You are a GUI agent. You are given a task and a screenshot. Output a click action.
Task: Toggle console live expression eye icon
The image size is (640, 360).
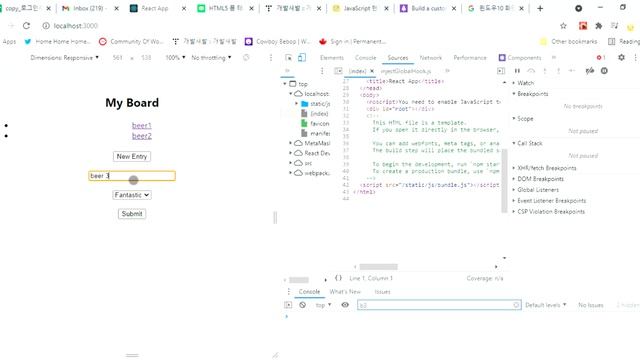click(x=345, y=305)
